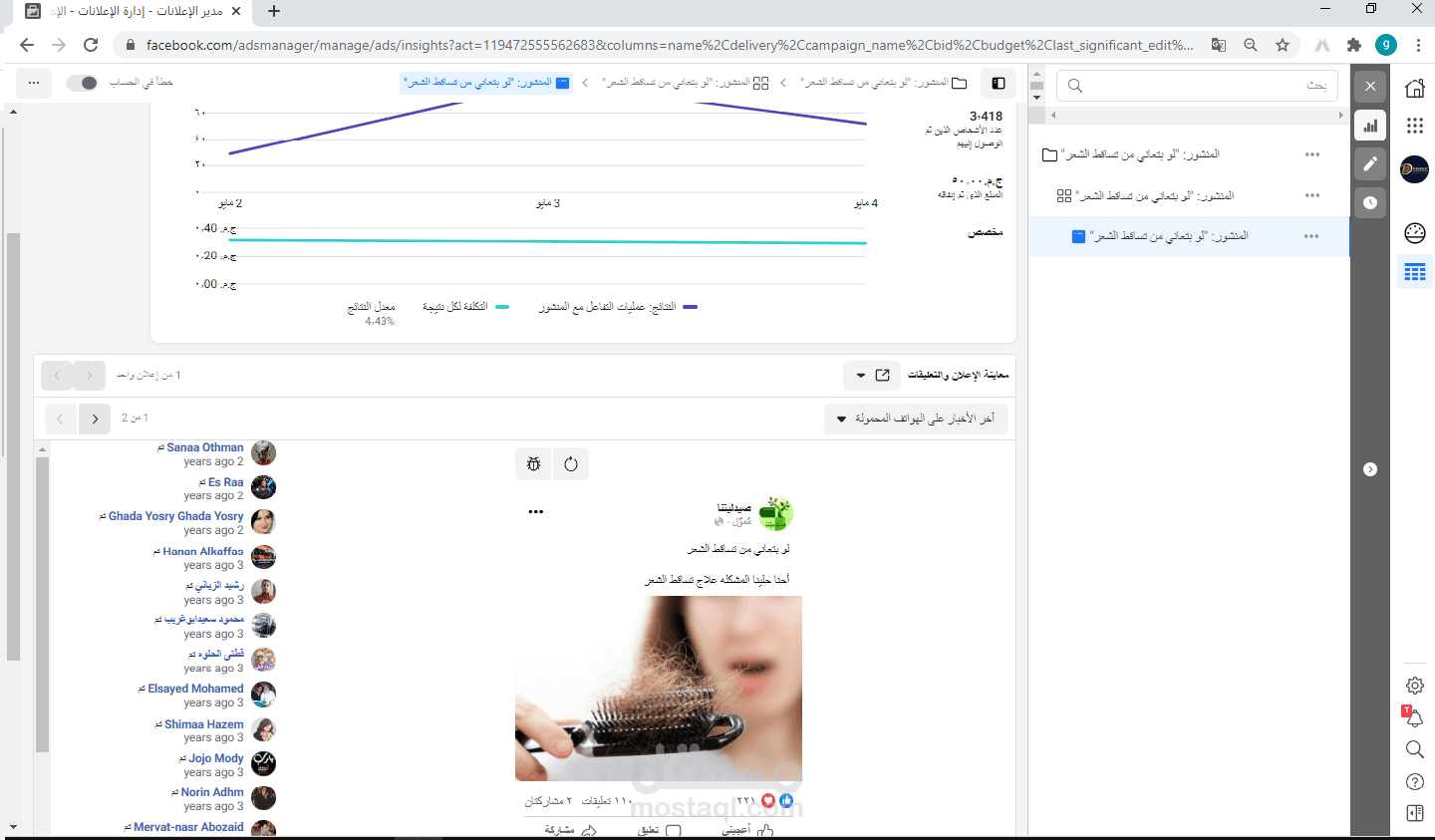
Task: Open the help question mark icon
Action: (x=1415, y=781)
